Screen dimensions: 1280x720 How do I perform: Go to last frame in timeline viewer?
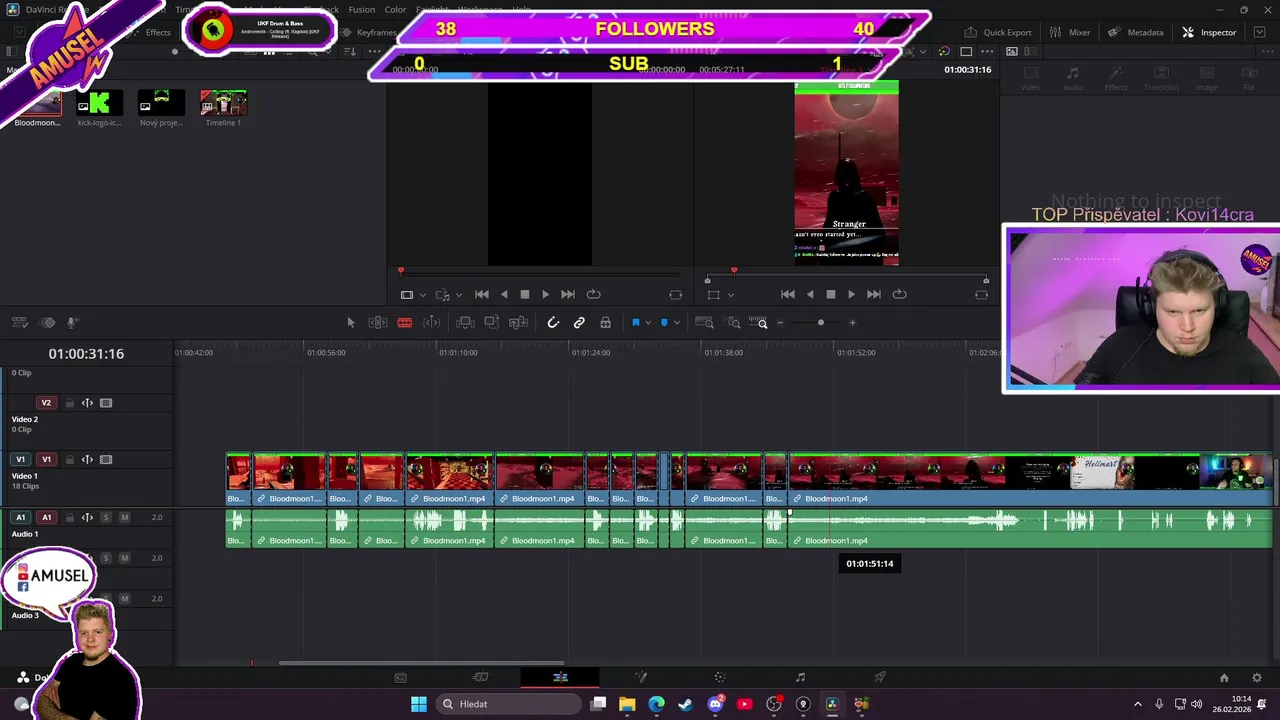873,294
